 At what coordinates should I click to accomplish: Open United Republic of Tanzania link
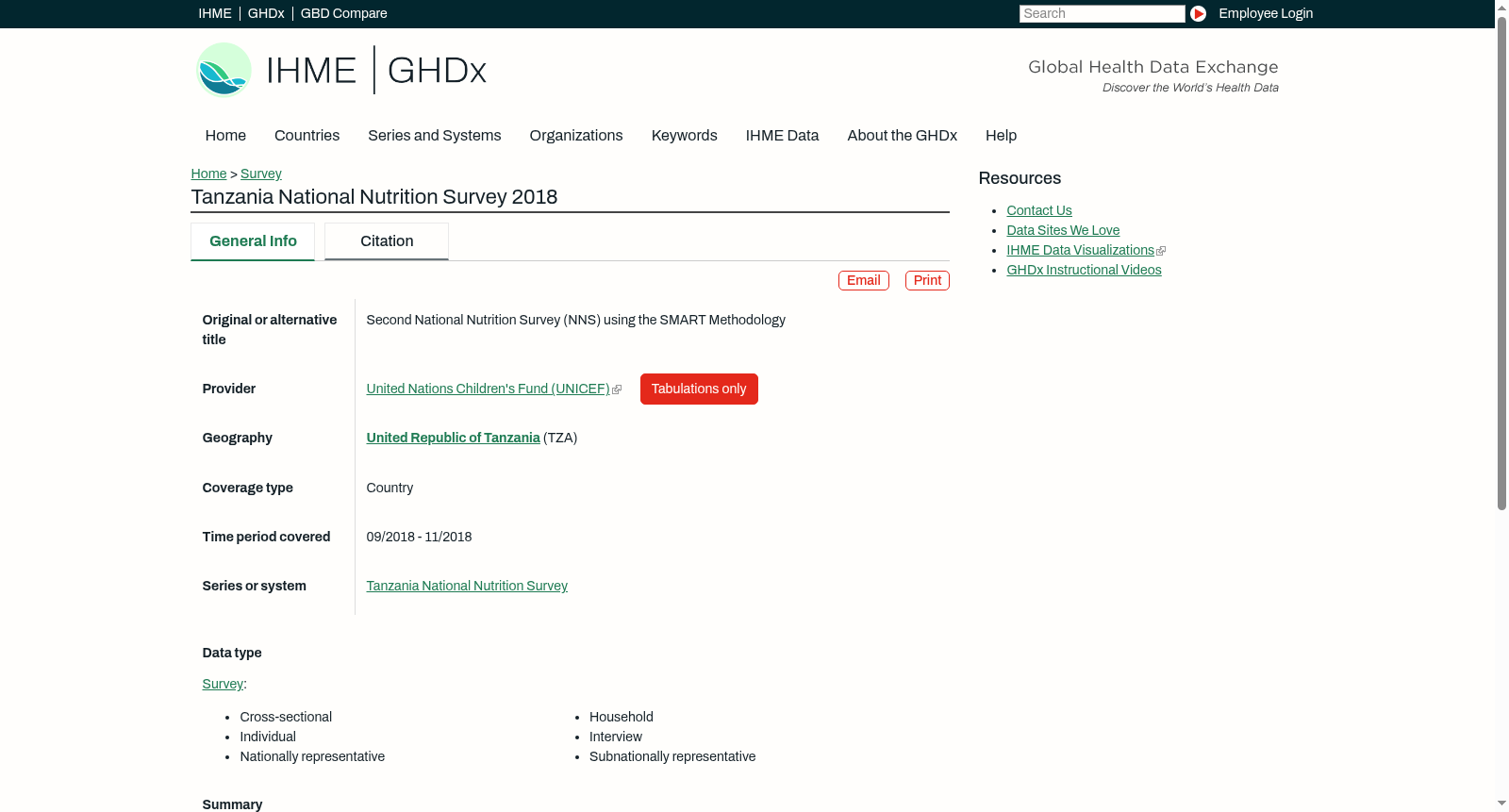point(453,438)
